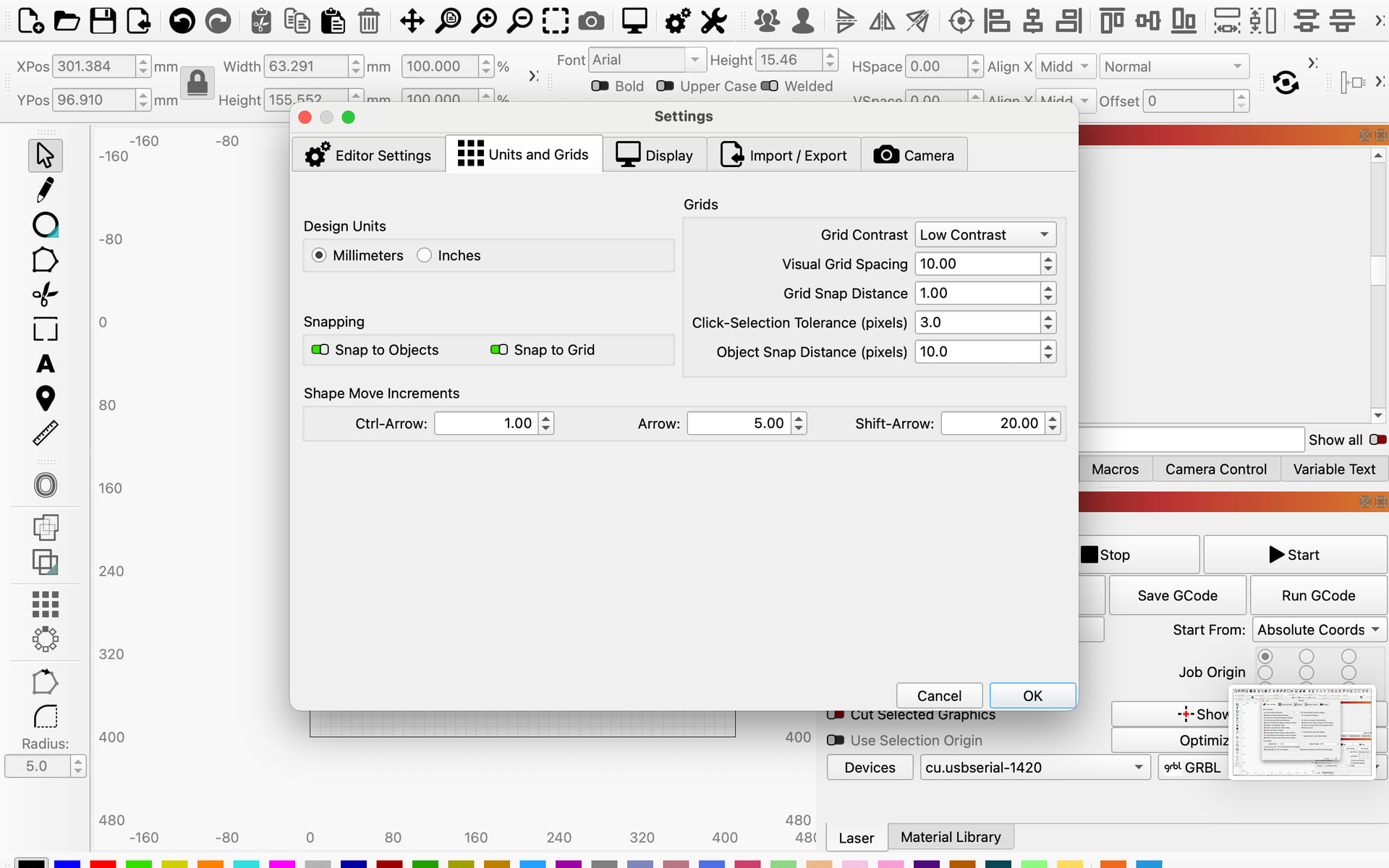
Task: Open the serial port cu.usbserial-1420 dropdown
Action: (1034, 767)
